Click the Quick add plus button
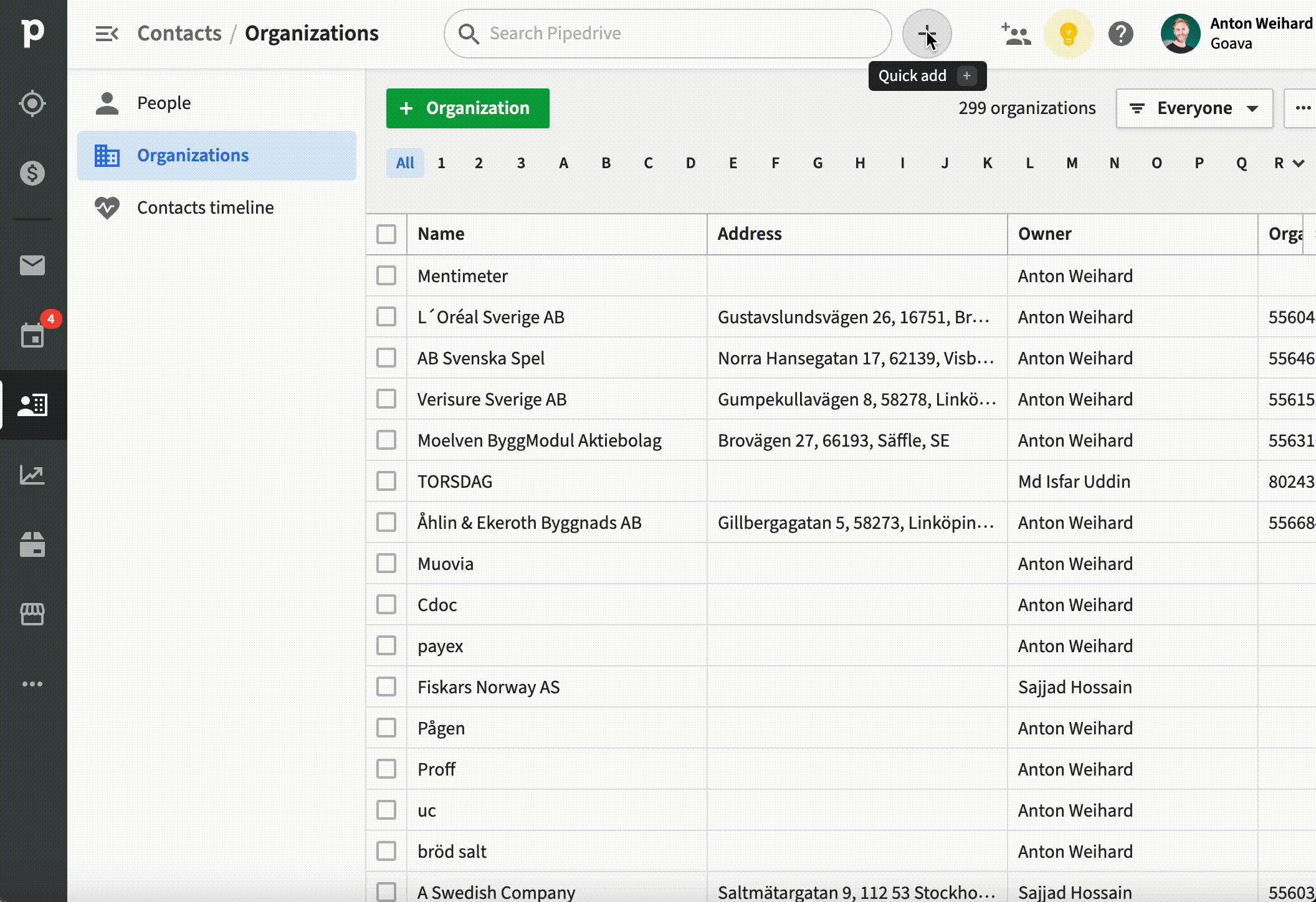 click(x=927, y=34)
